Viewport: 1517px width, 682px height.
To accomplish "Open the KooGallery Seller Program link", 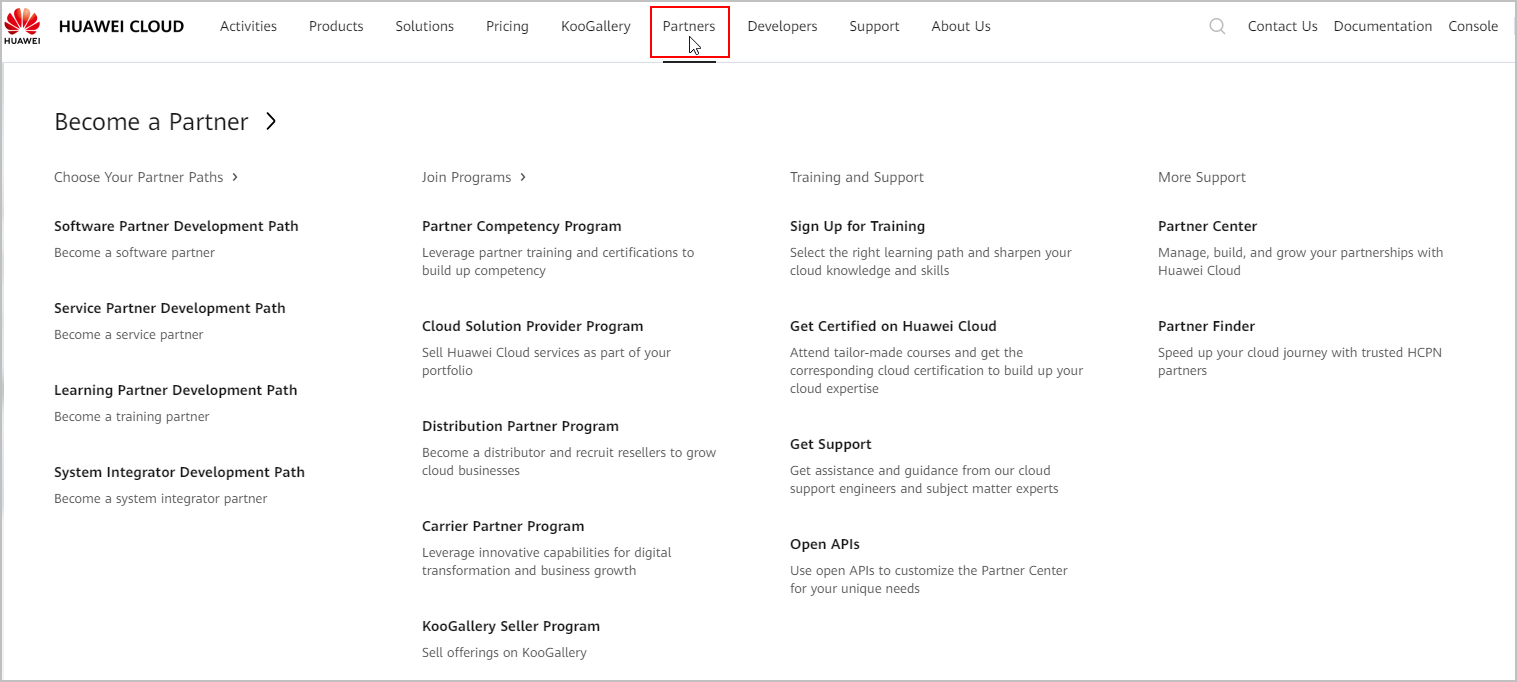I will pos(511,626).
